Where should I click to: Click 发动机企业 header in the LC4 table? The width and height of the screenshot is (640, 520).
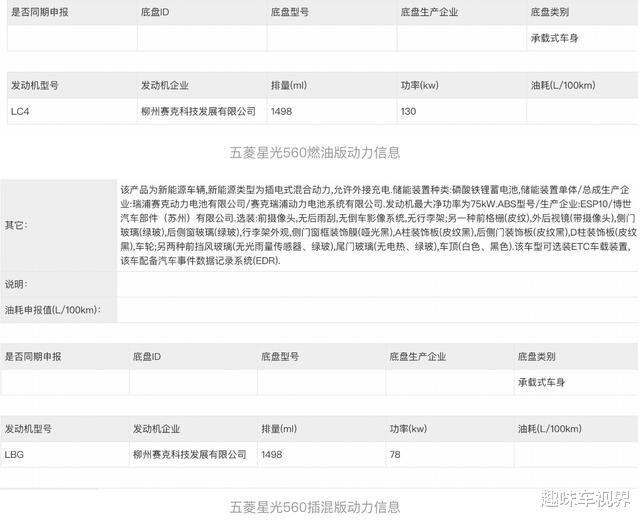click(x=164, y=85)
